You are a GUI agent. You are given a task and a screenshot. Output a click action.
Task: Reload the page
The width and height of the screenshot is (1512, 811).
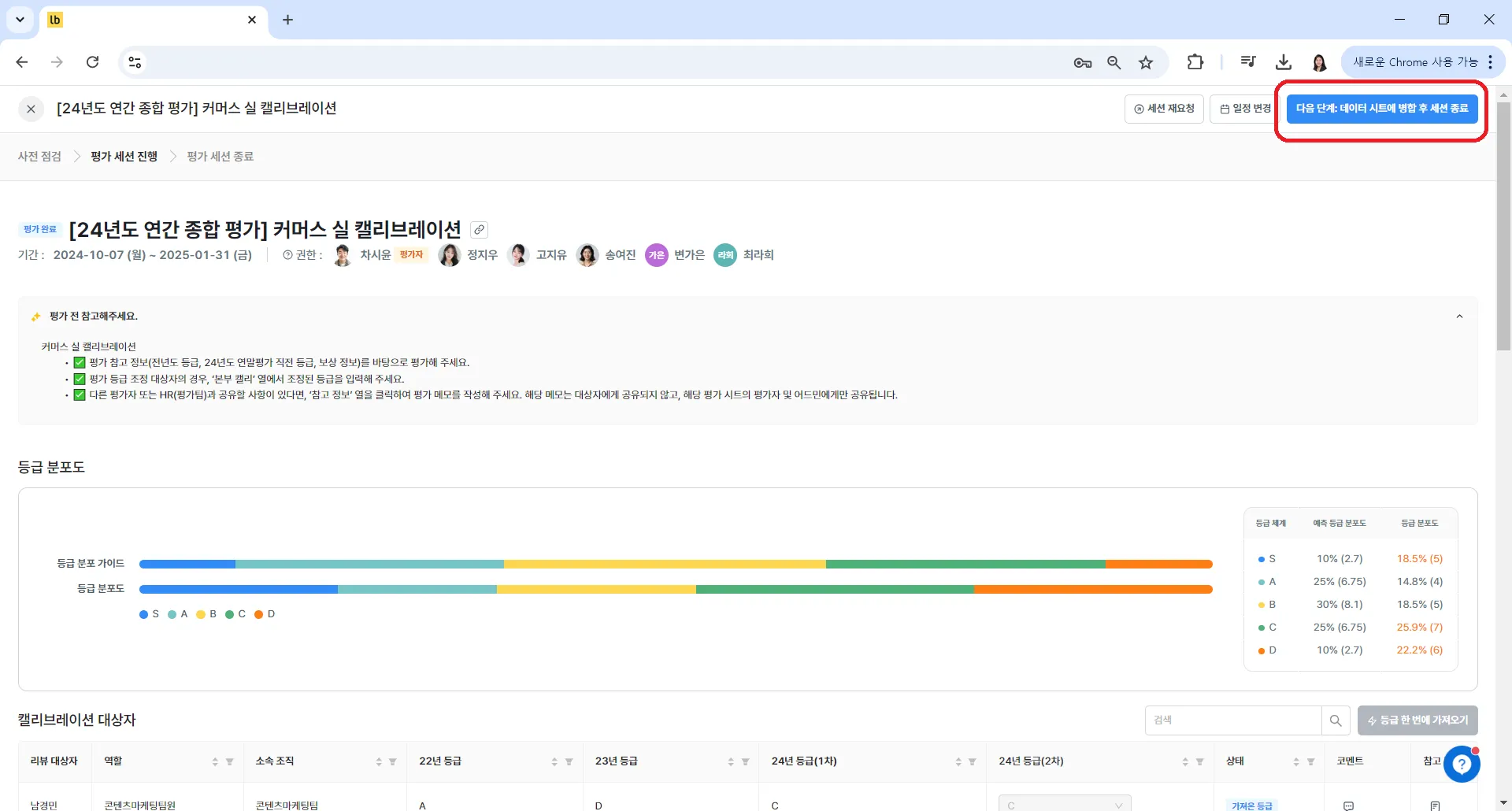point(92,62)
